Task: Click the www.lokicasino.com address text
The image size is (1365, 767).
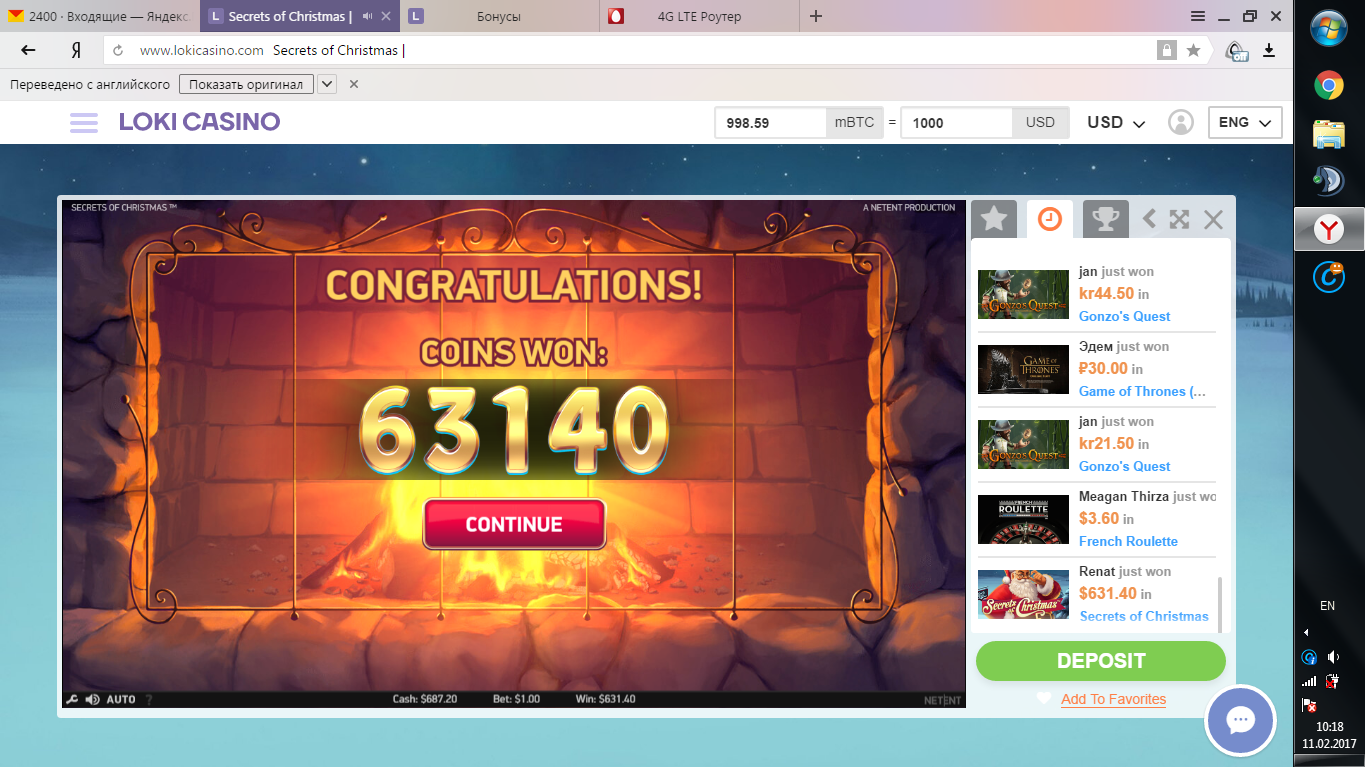Action: [x=201, y=50]
